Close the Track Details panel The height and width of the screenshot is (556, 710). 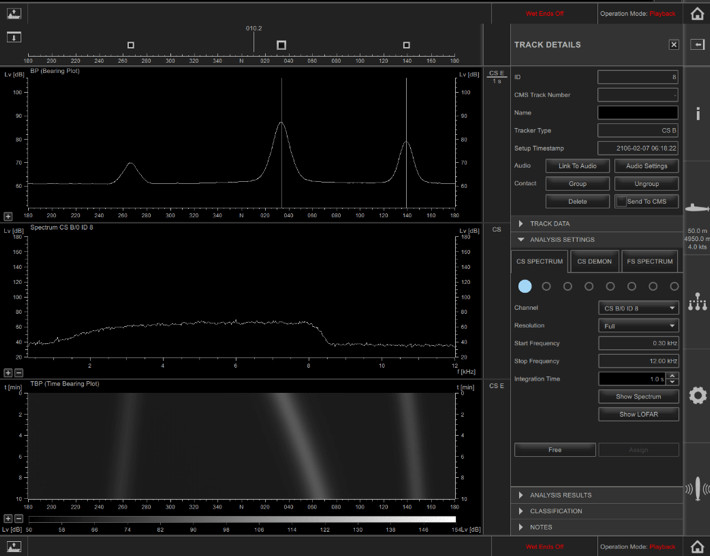(674, 44)
